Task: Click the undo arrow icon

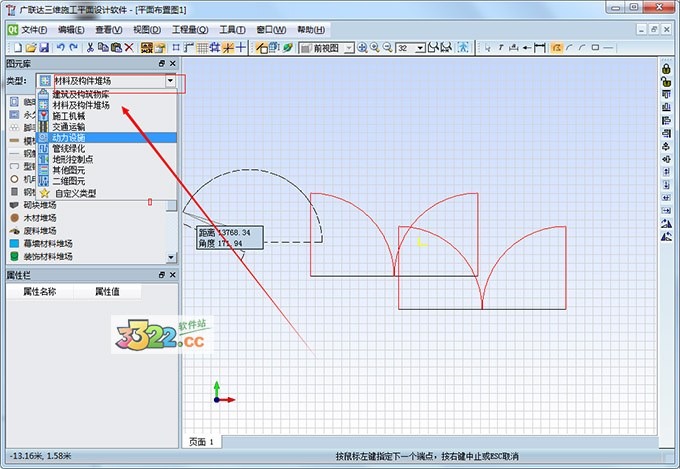Action: pyautogui.click(x=61, y=47)
